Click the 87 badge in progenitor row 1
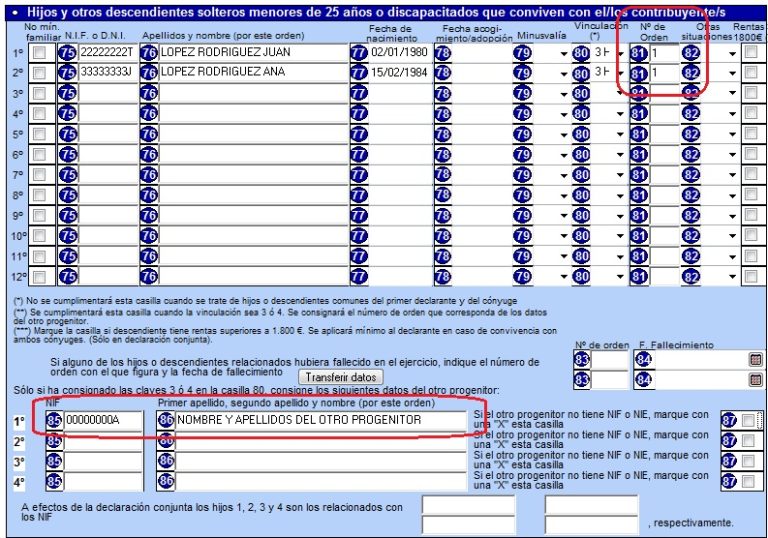The image size is (768, 538). click(x=729, y=421)
